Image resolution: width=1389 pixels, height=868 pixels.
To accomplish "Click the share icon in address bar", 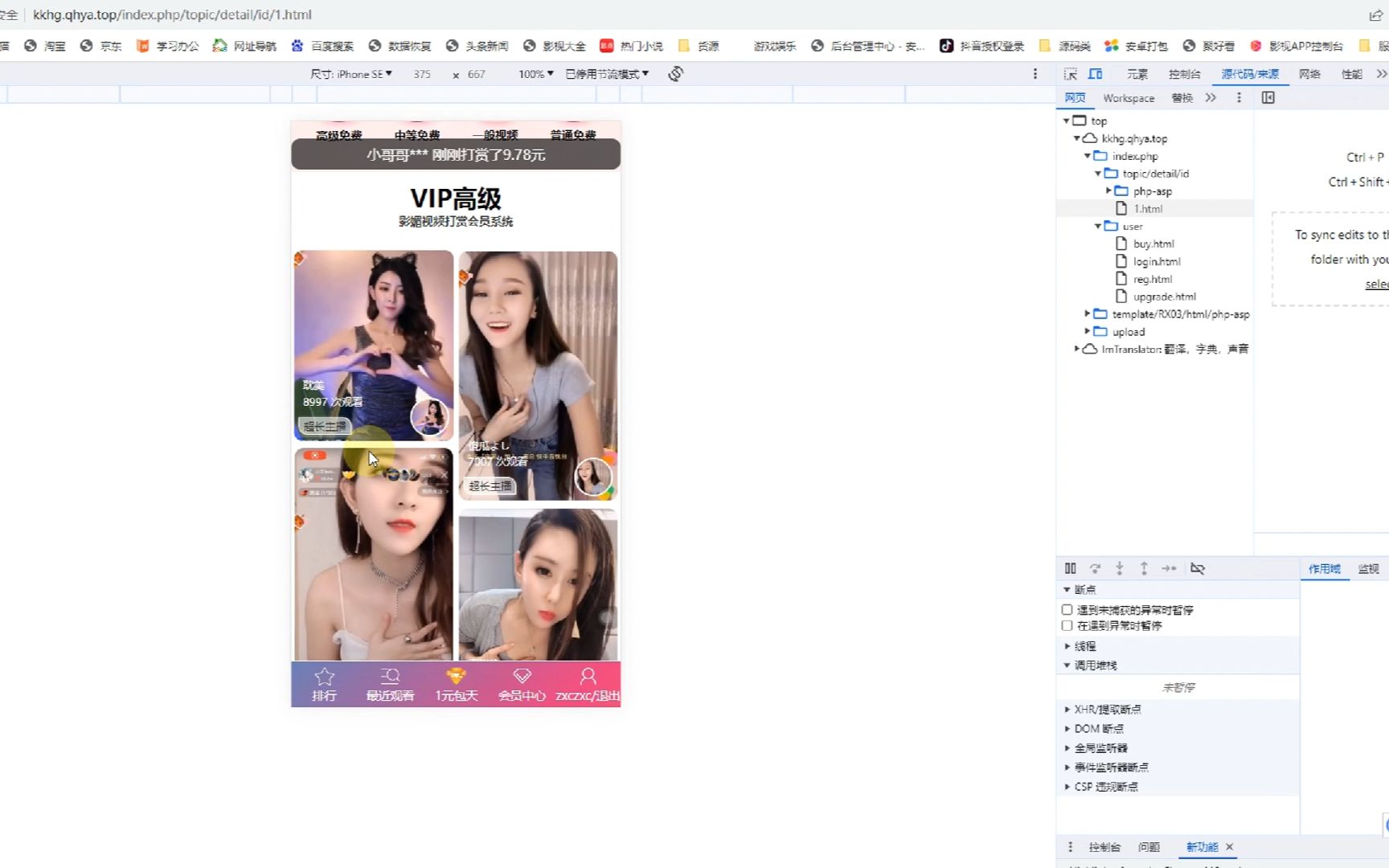I will (x=1375, y=15).
